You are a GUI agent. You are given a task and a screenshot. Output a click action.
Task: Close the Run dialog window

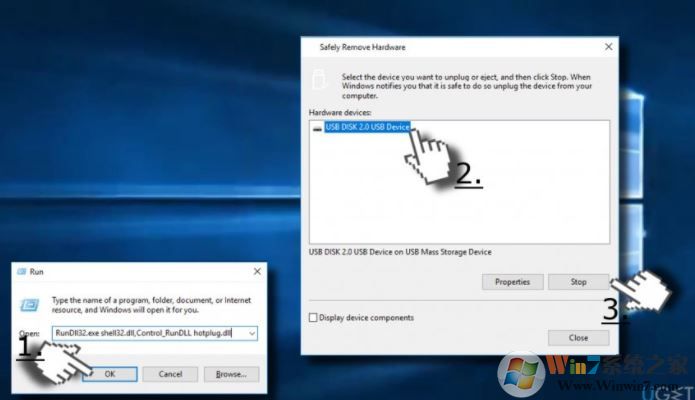257,271
